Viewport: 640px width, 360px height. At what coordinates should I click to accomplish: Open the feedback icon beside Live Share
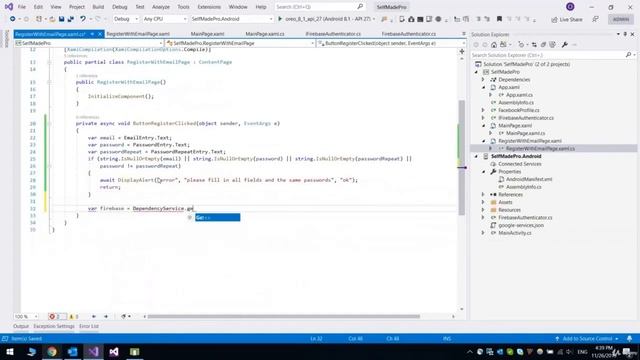pos(596,19)
